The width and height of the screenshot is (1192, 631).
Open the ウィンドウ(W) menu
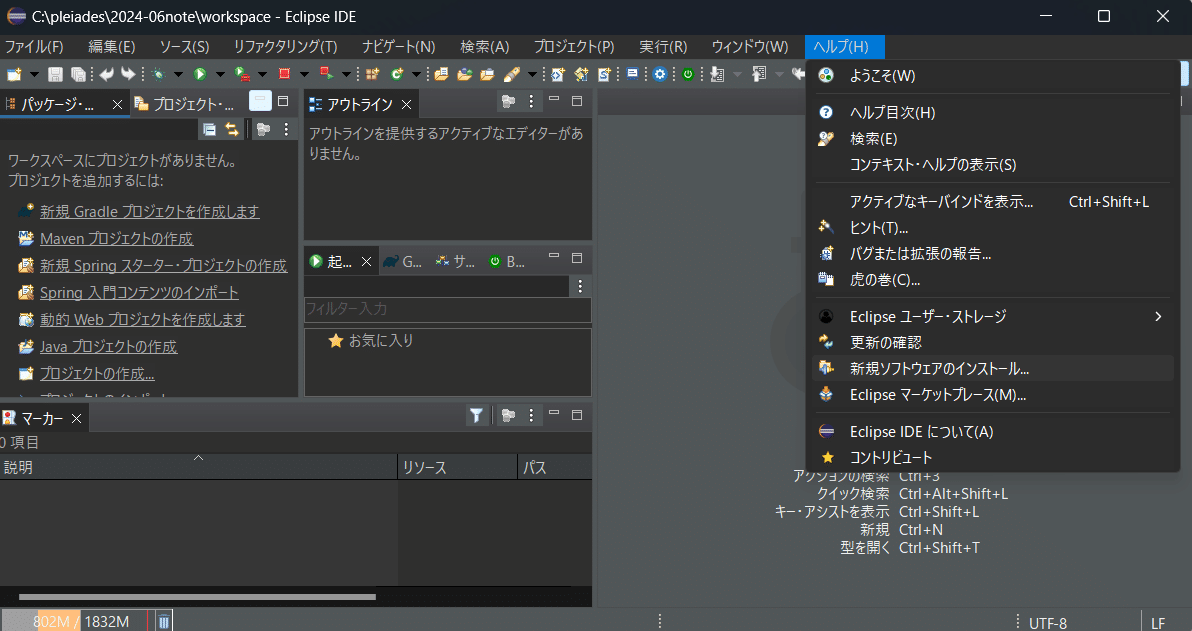point(750,46)
